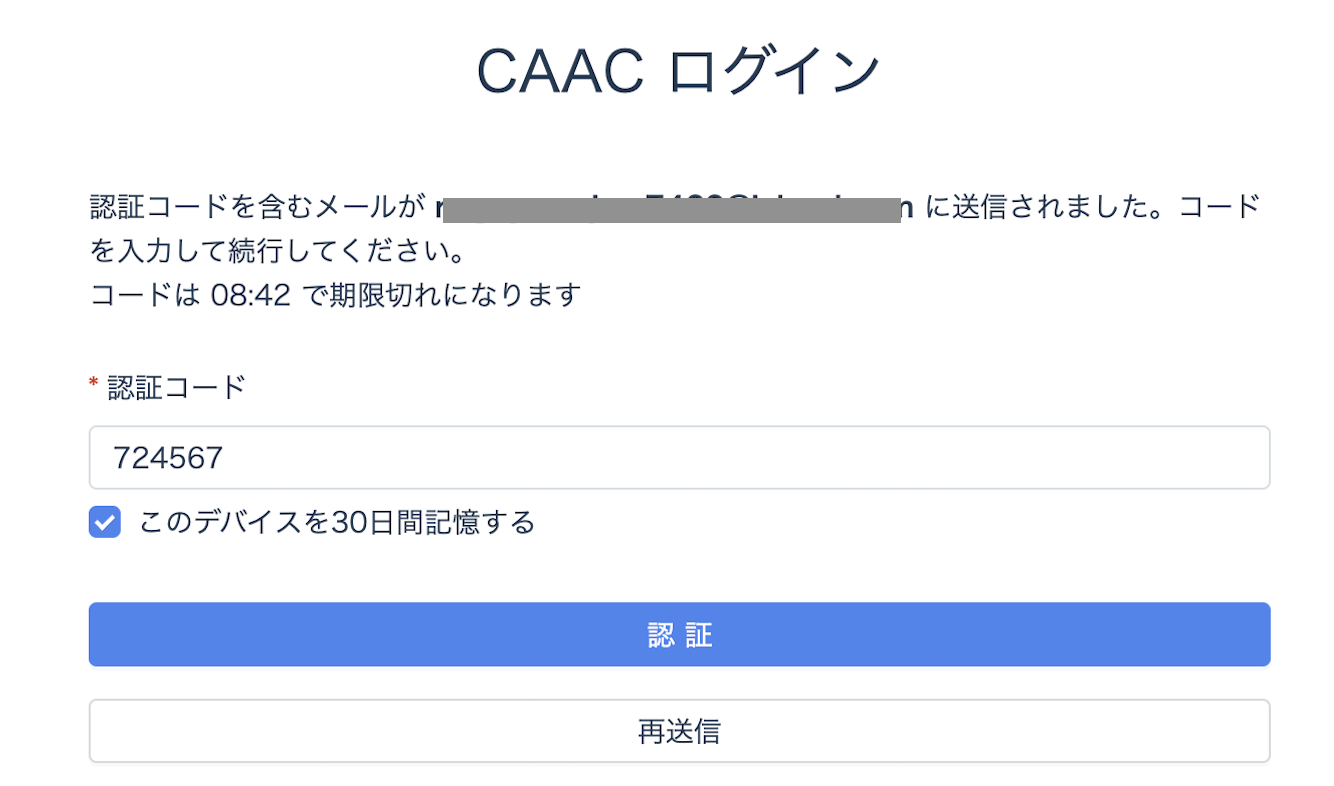
Task: Click the コードは...期限切れになります expiry notice line
Action: tap(335, 295)
